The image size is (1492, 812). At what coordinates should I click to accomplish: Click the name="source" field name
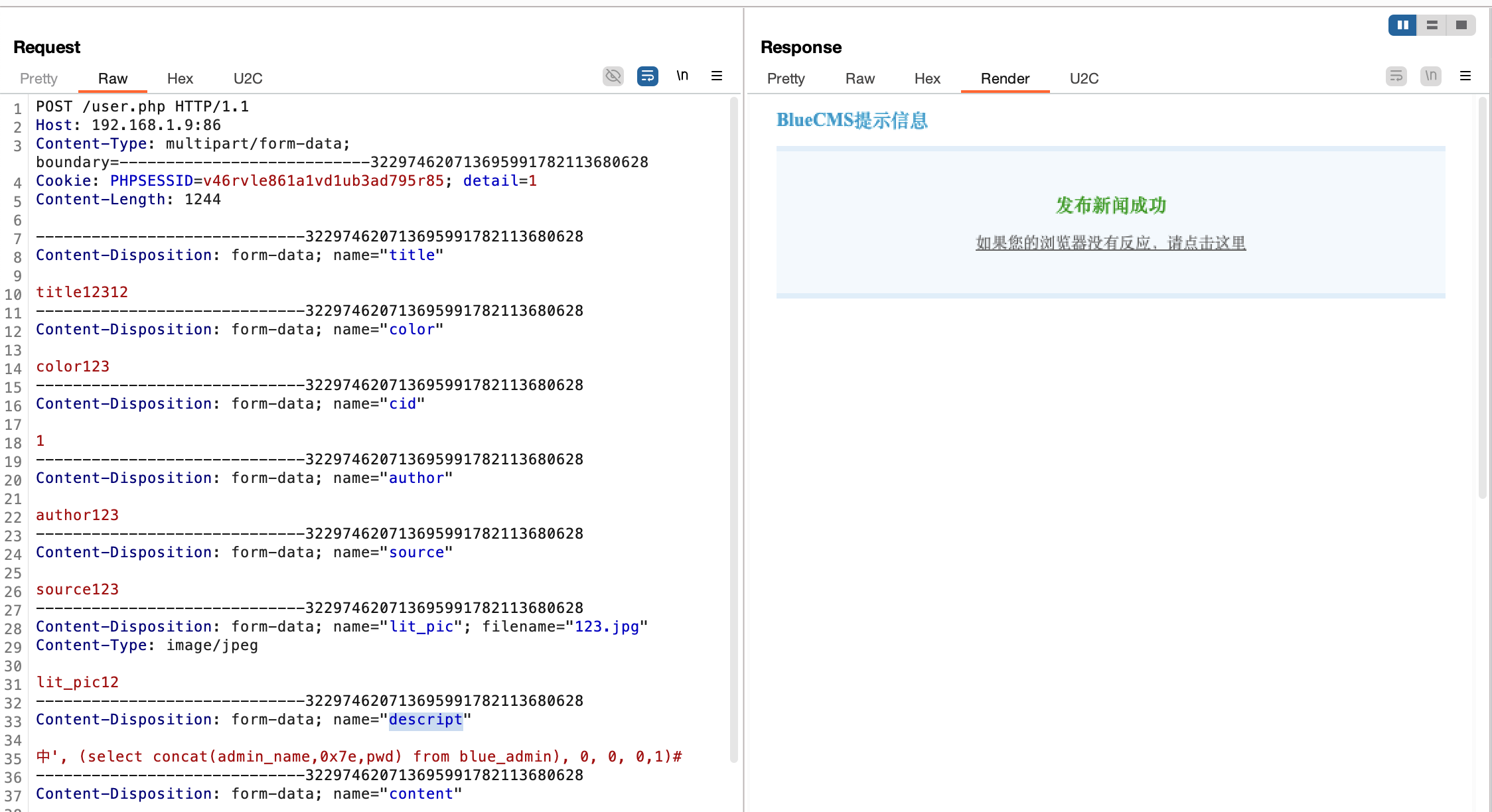tap(416, 552)
